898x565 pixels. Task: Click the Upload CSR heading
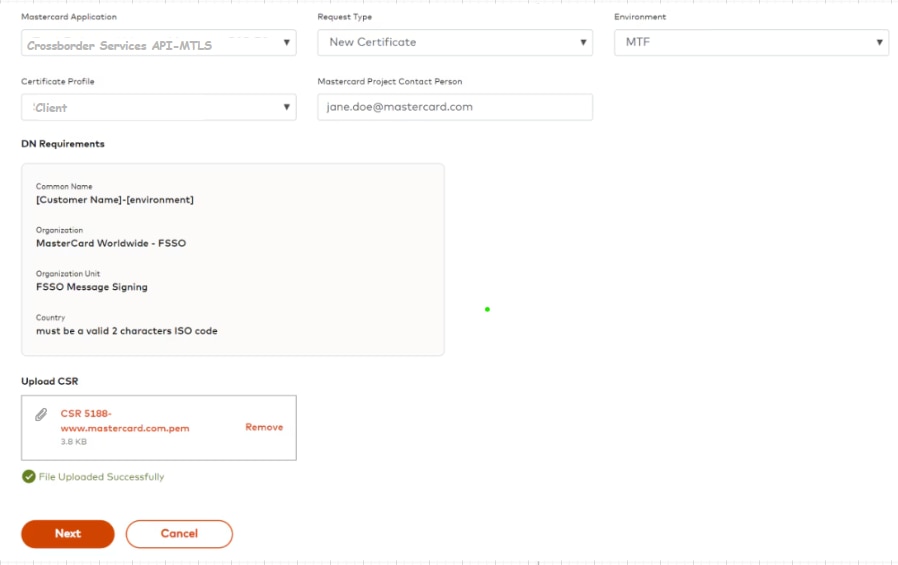click(49, 382)
